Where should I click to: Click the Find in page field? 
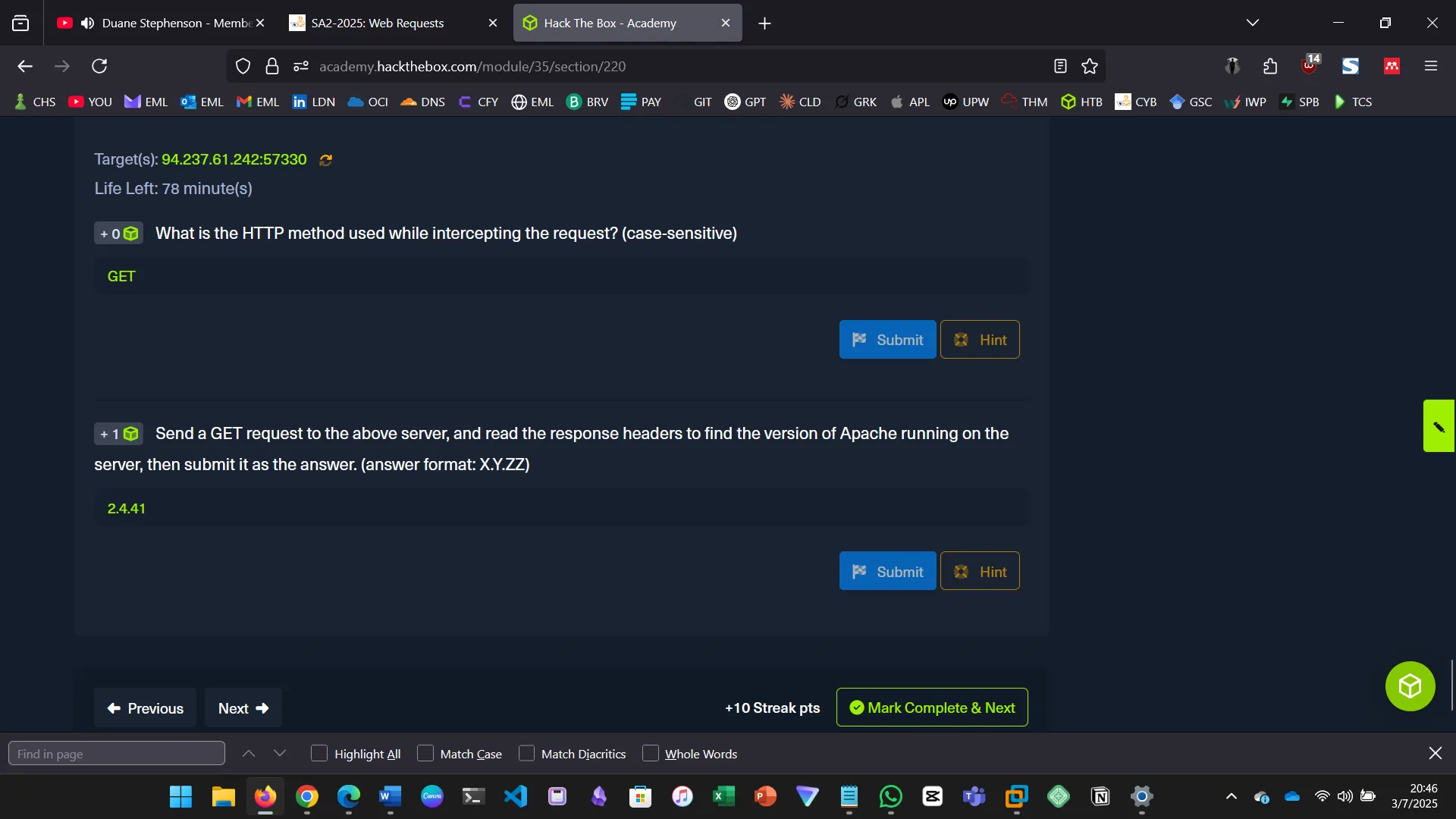(x=117, y=754)
